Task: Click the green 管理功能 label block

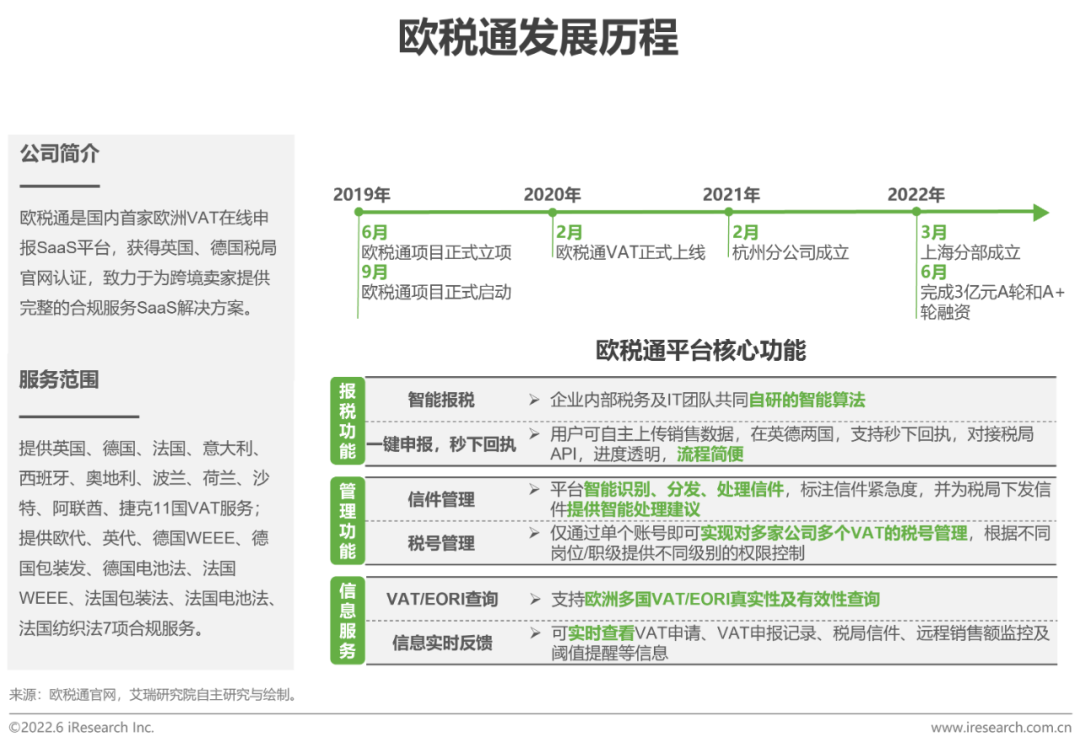Action: coord(347,521)
